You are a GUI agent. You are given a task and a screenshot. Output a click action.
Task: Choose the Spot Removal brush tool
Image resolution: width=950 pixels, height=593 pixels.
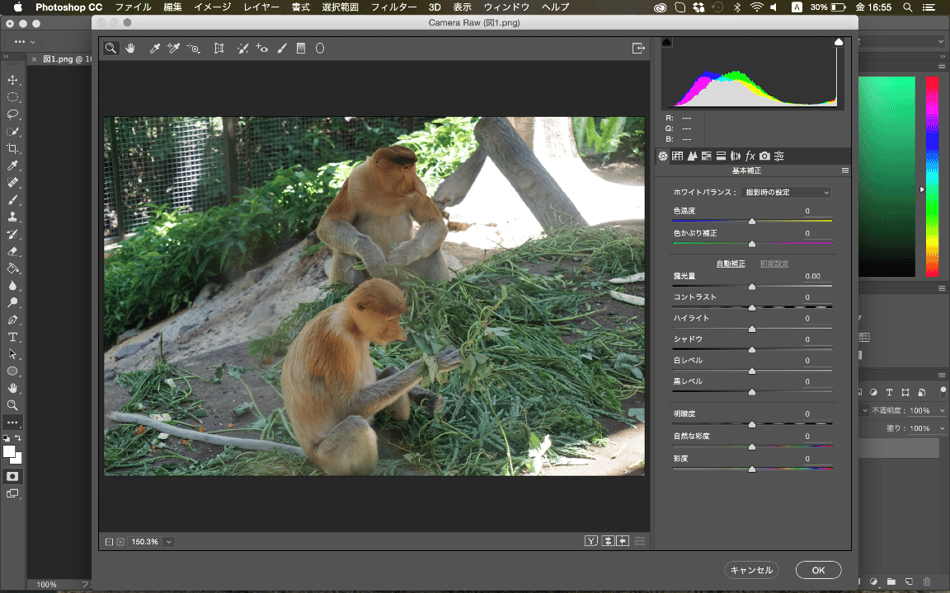(x=242, y=48)
